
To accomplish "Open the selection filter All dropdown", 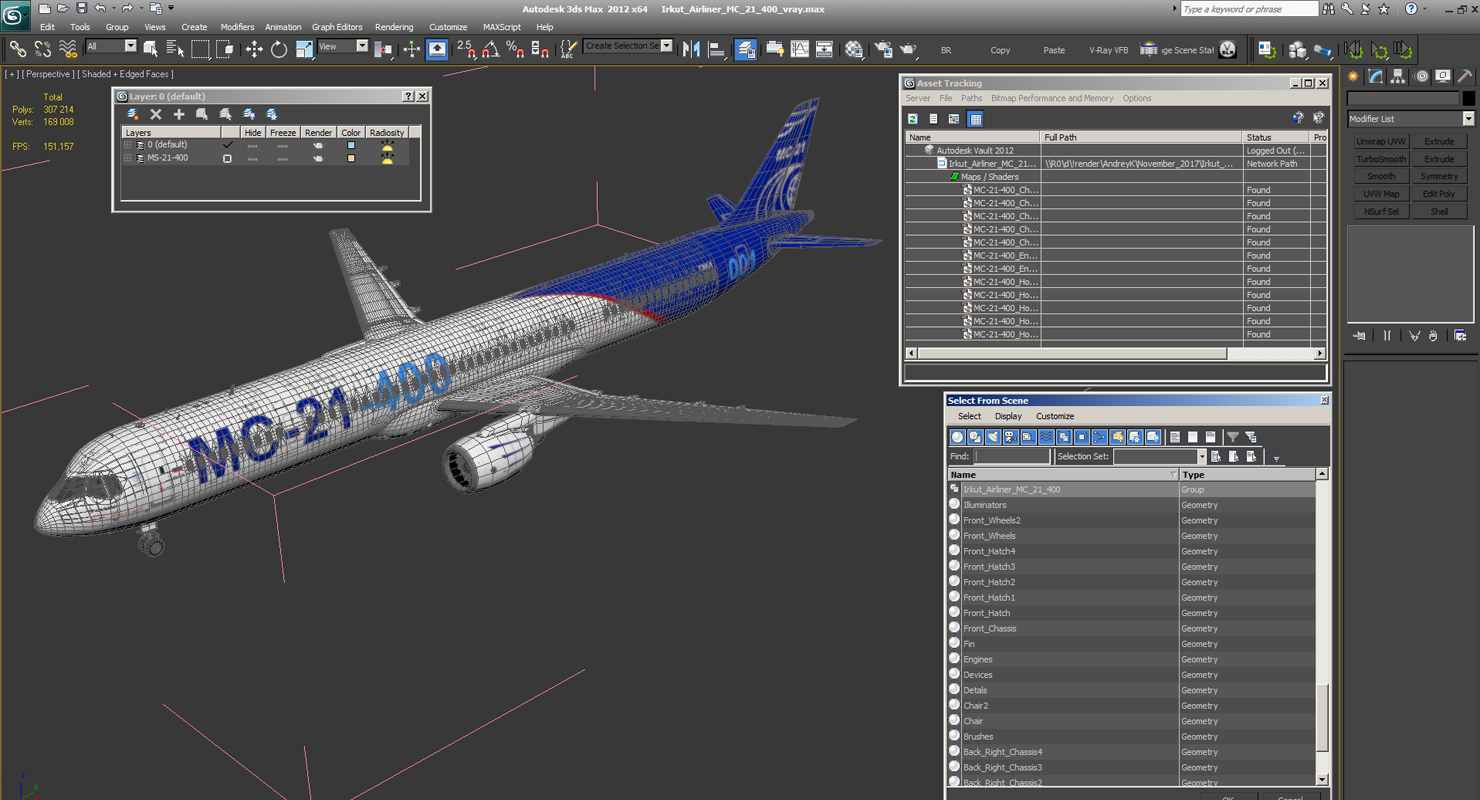I will coord(130,46).
